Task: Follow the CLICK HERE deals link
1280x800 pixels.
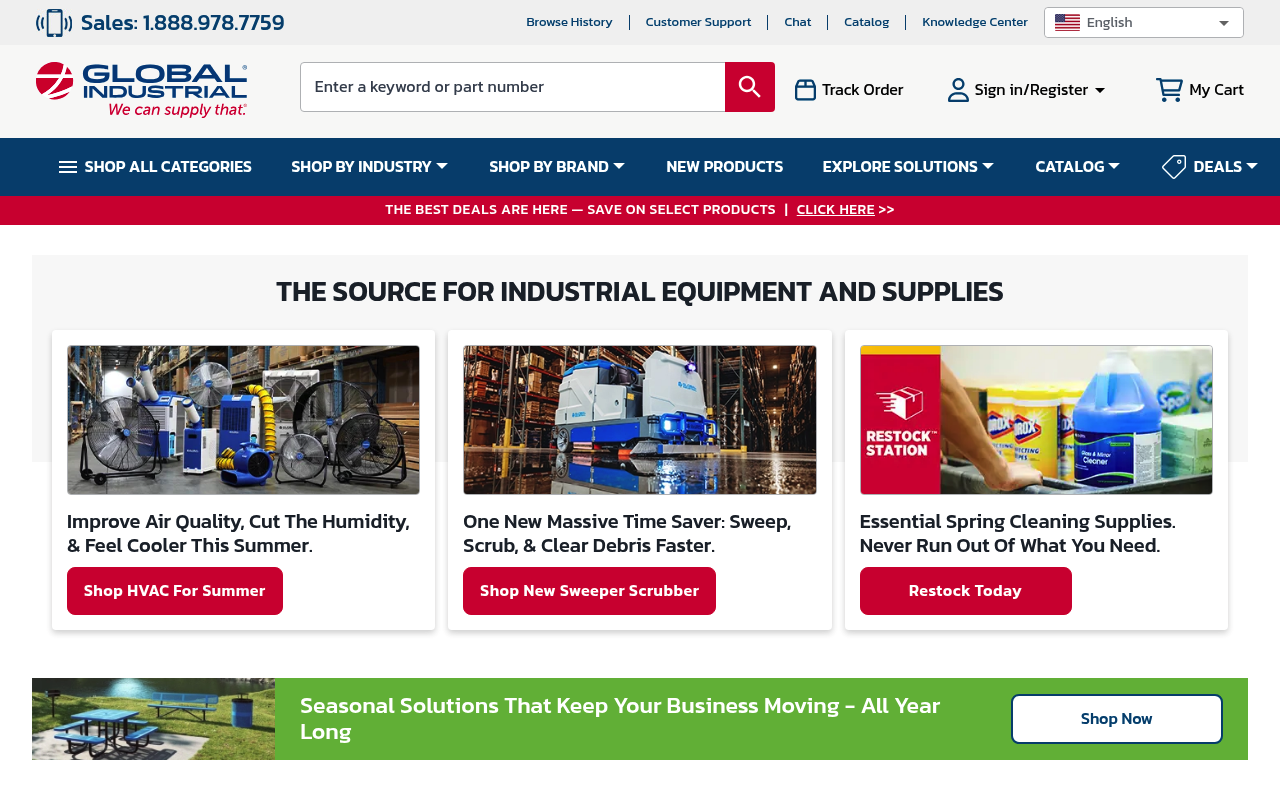Action: [x=835, y=210]
